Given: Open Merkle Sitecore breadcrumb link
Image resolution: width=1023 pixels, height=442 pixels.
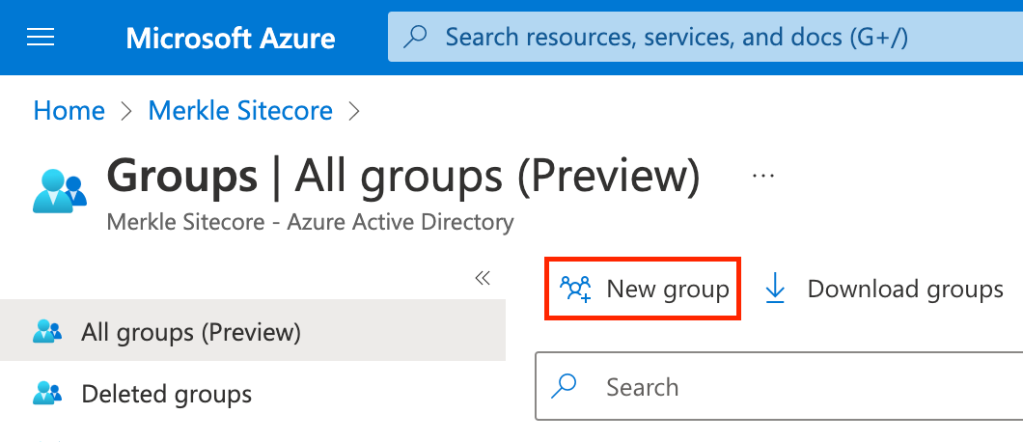Looking at the screenshot, I should click(241, 111).
